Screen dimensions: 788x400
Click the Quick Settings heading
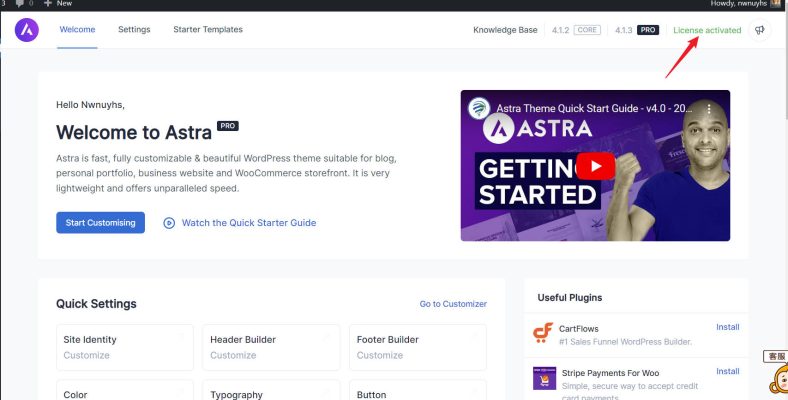tap(96, 304)
